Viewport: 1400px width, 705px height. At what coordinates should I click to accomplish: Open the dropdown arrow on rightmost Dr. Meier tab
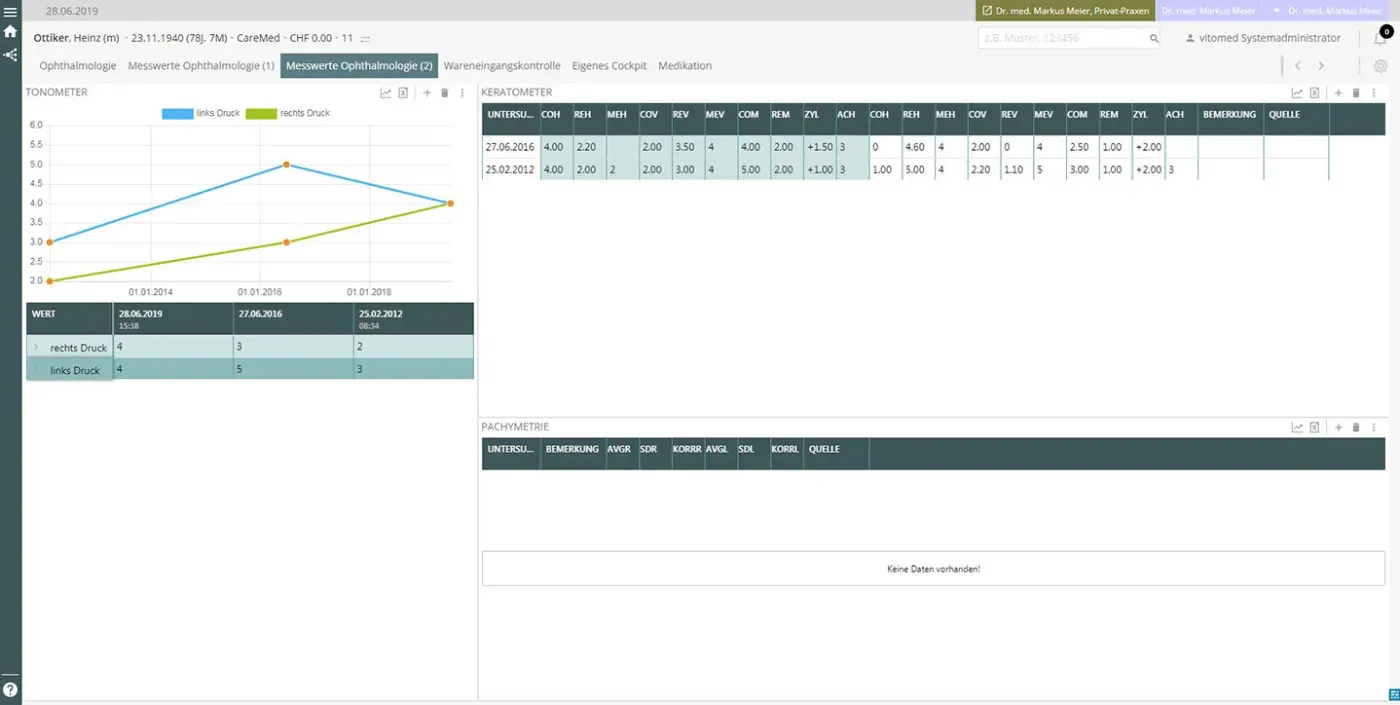coord(1277,10)
